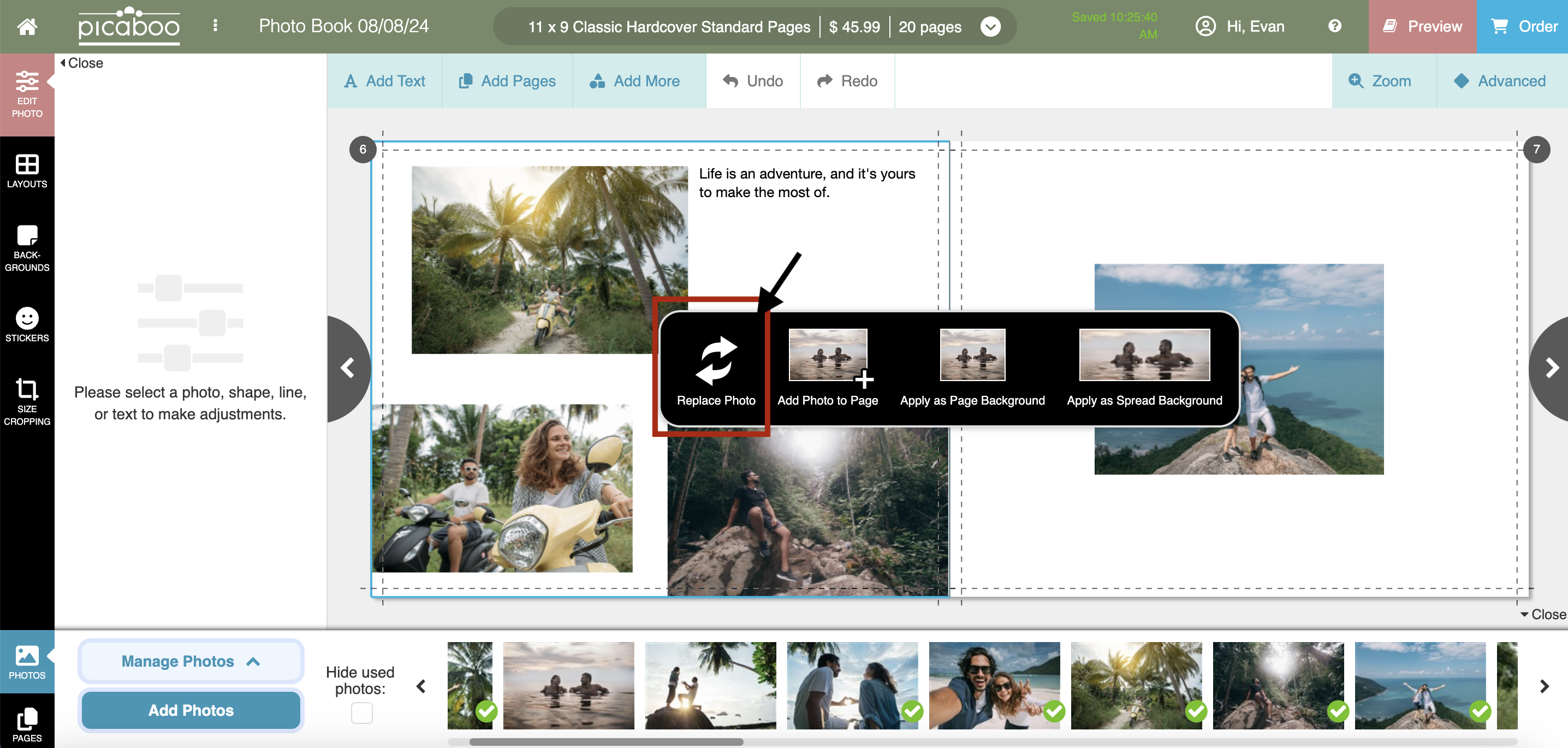Click the Add Pages toolbar button

507,81
